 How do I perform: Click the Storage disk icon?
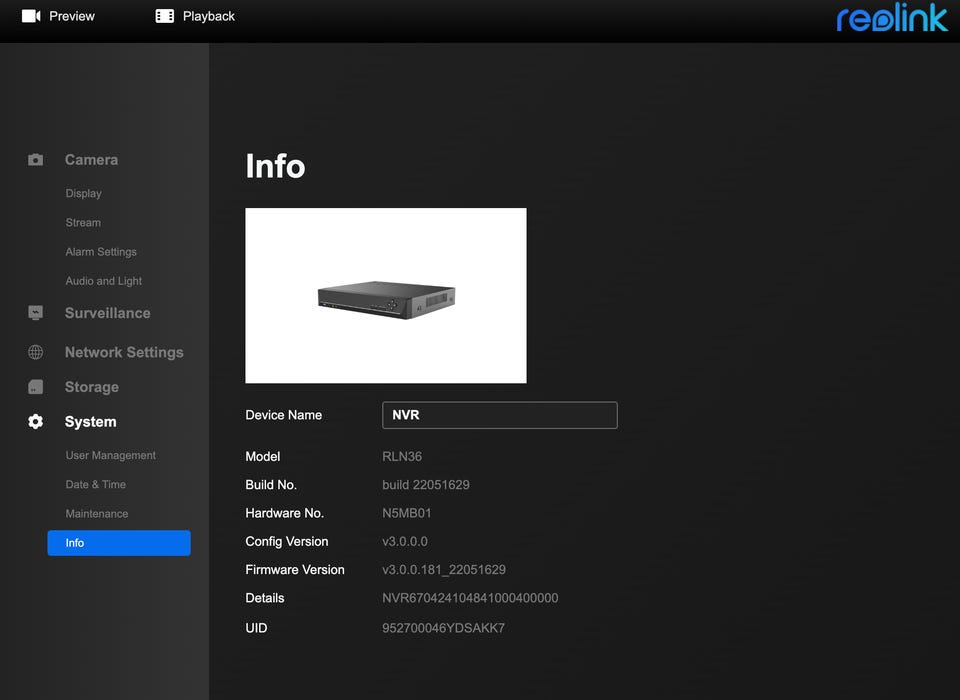tap(36, 387)
